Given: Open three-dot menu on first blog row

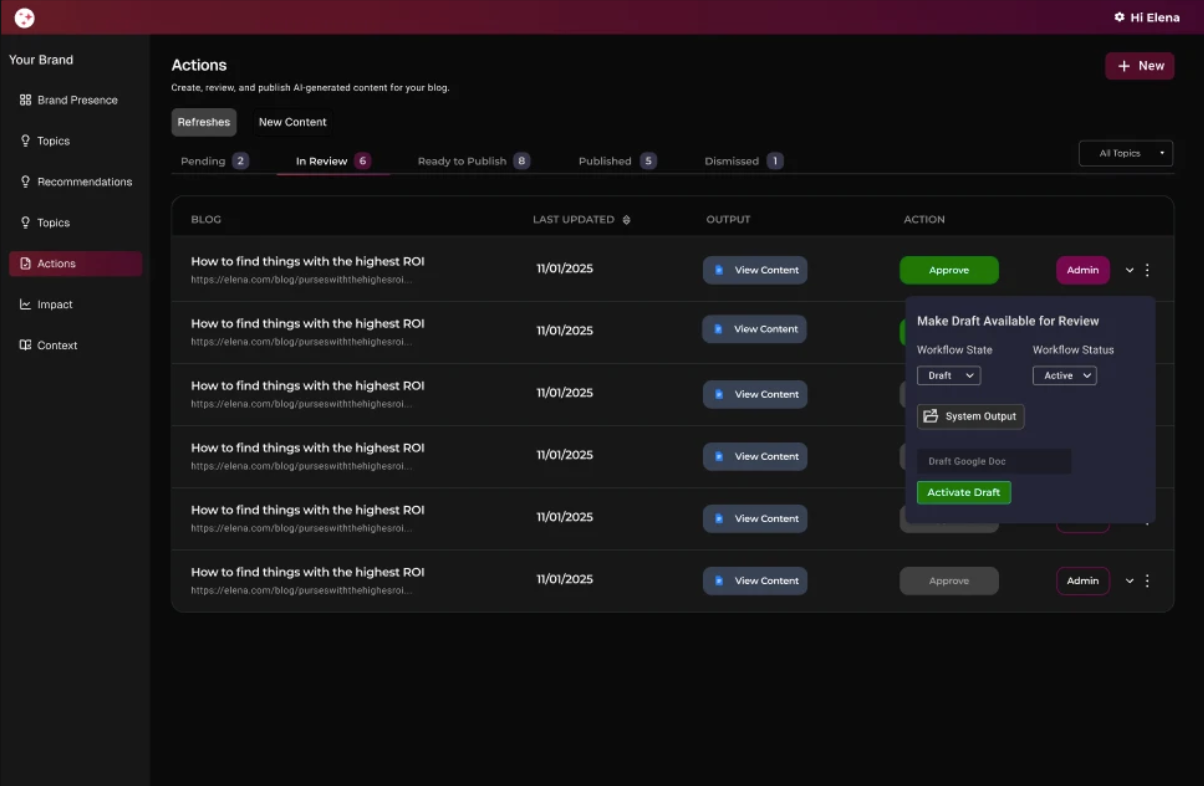Looking at the screenshot, I should point(1147,270).
